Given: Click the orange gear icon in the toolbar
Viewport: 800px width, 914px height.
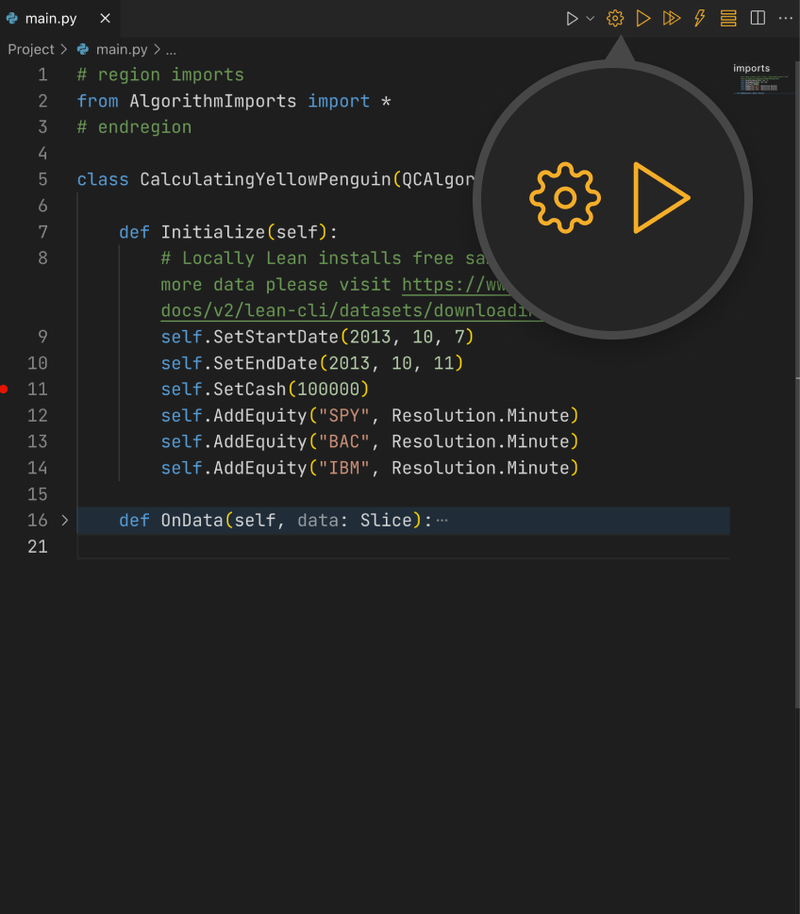Looking at the screenshot, I should pyautogui.click(x=615, y=18).
